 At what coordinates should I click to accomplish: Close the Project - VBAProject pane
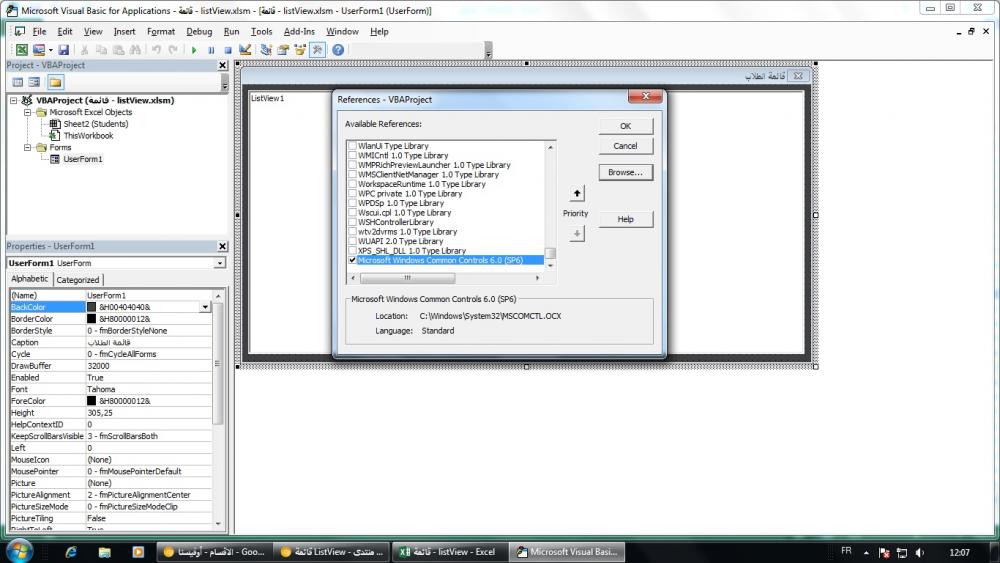(x=223, y=65)
